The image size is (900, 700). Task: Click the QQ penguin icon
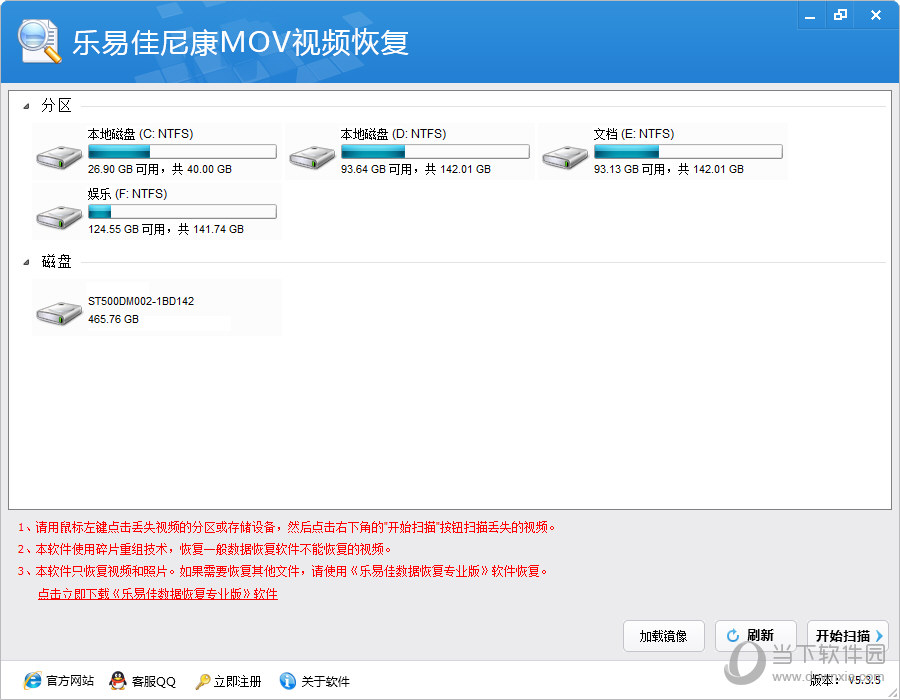pos(118,680)
